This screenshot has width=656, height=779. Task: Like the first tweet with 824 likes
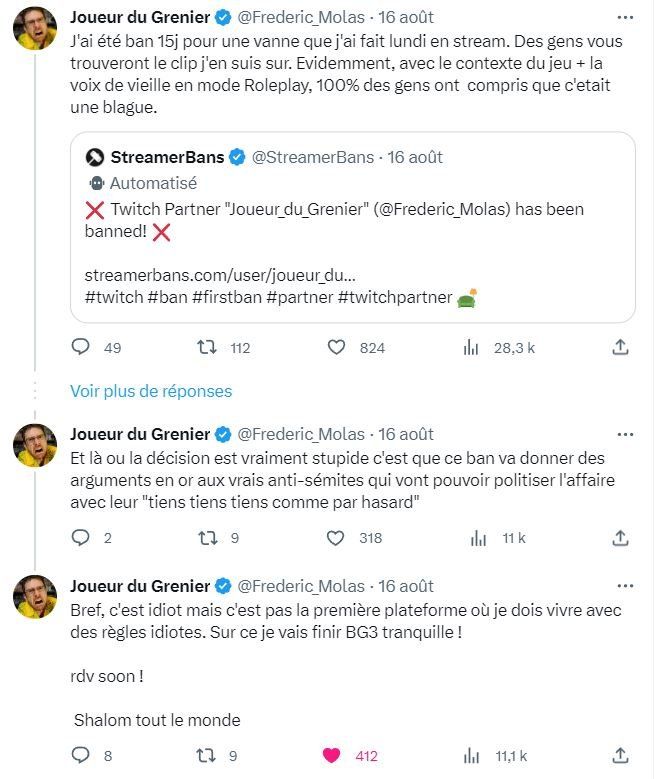click(x=338, y=347)
